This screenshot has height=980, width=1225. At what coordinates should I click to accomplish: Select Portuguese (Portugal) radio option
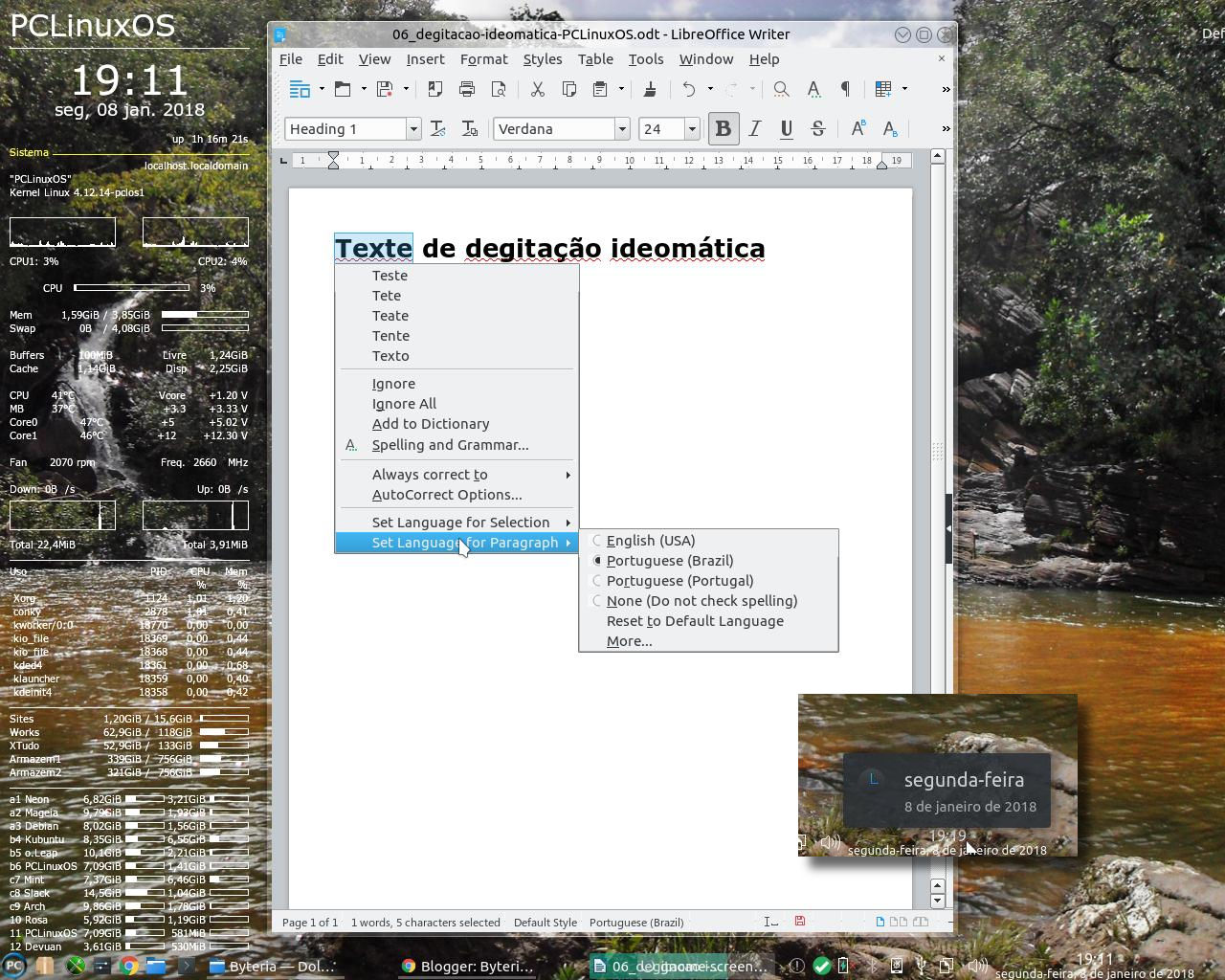[708, 581]
